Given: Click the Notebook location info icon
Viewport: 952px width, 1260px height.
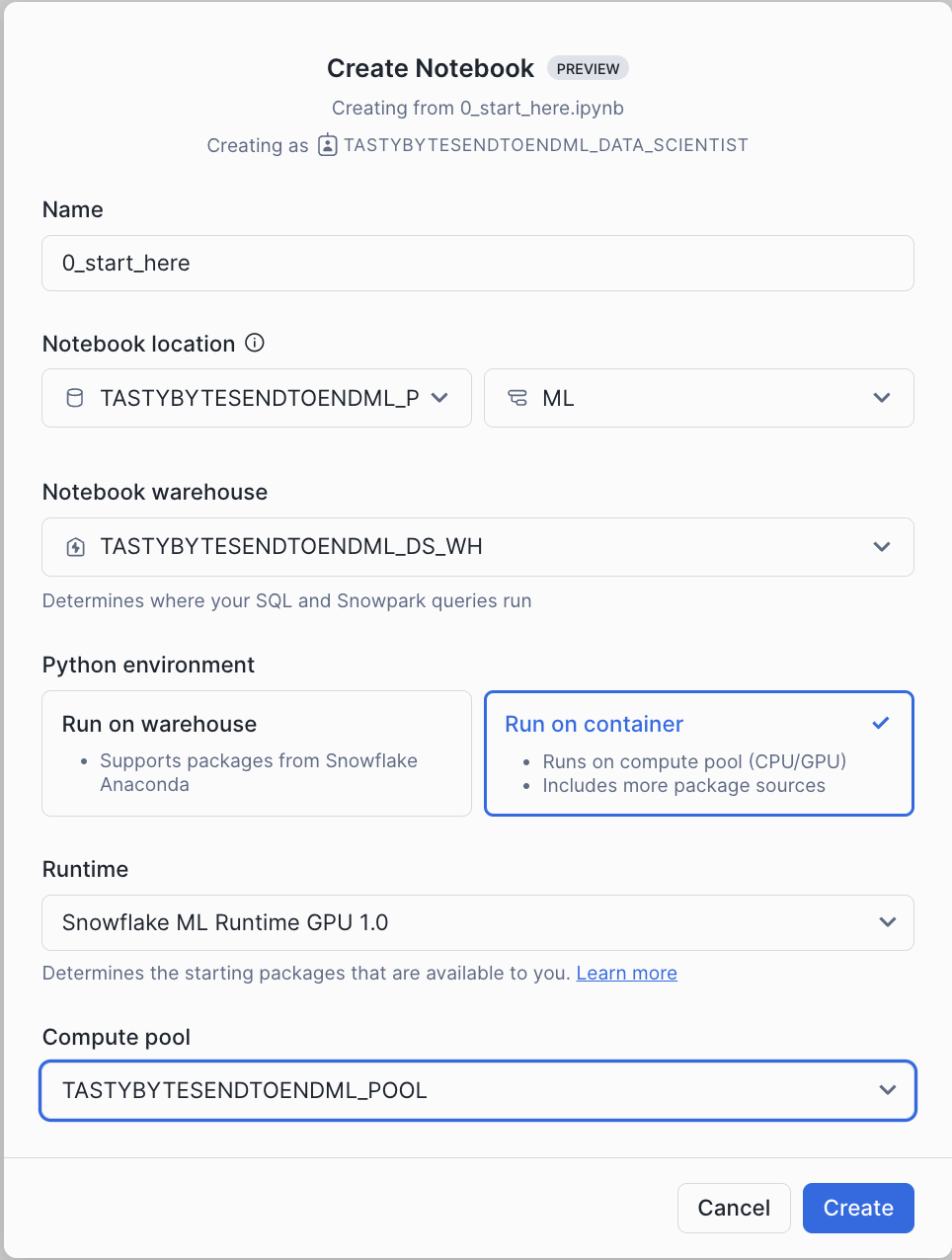Looking at the screenshot, I should click(x=255, y=343).
